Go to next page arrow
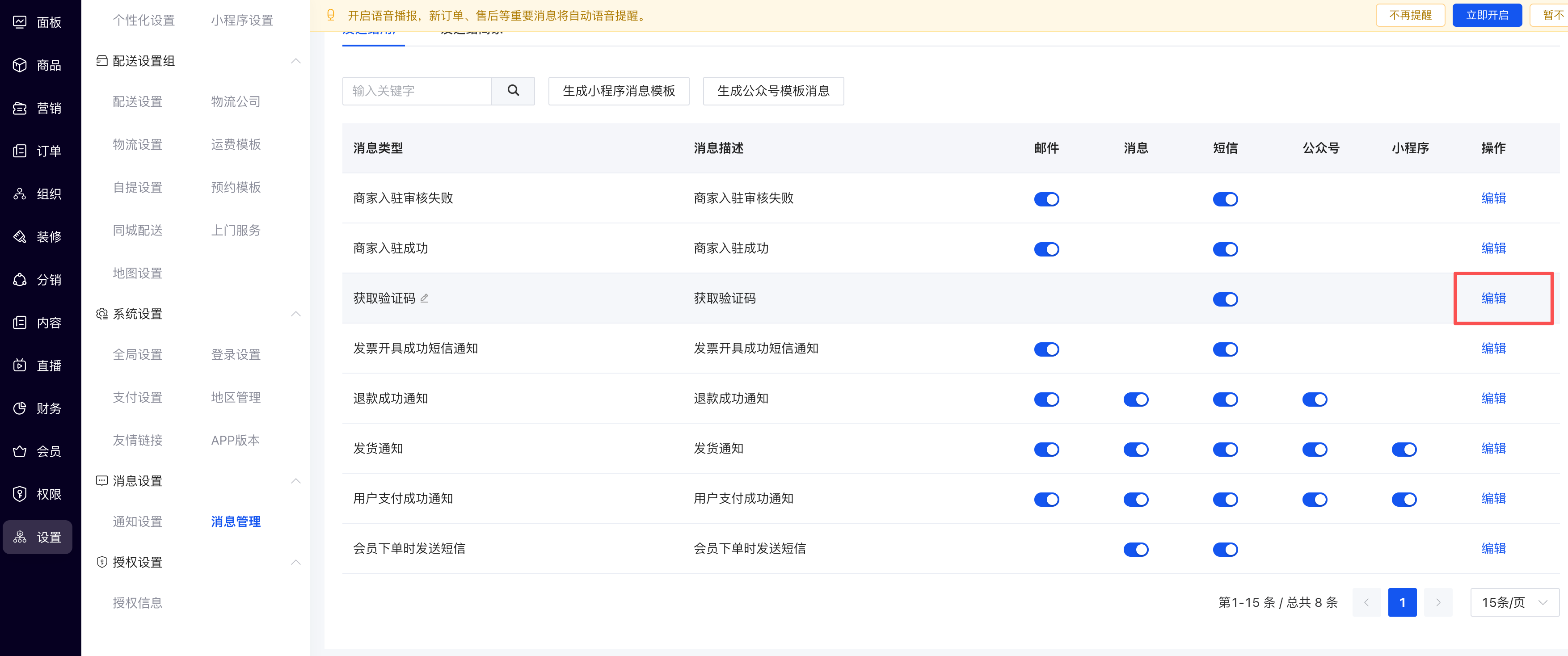This screenshot has height=656, width=1568. [x=1438, y=602]
